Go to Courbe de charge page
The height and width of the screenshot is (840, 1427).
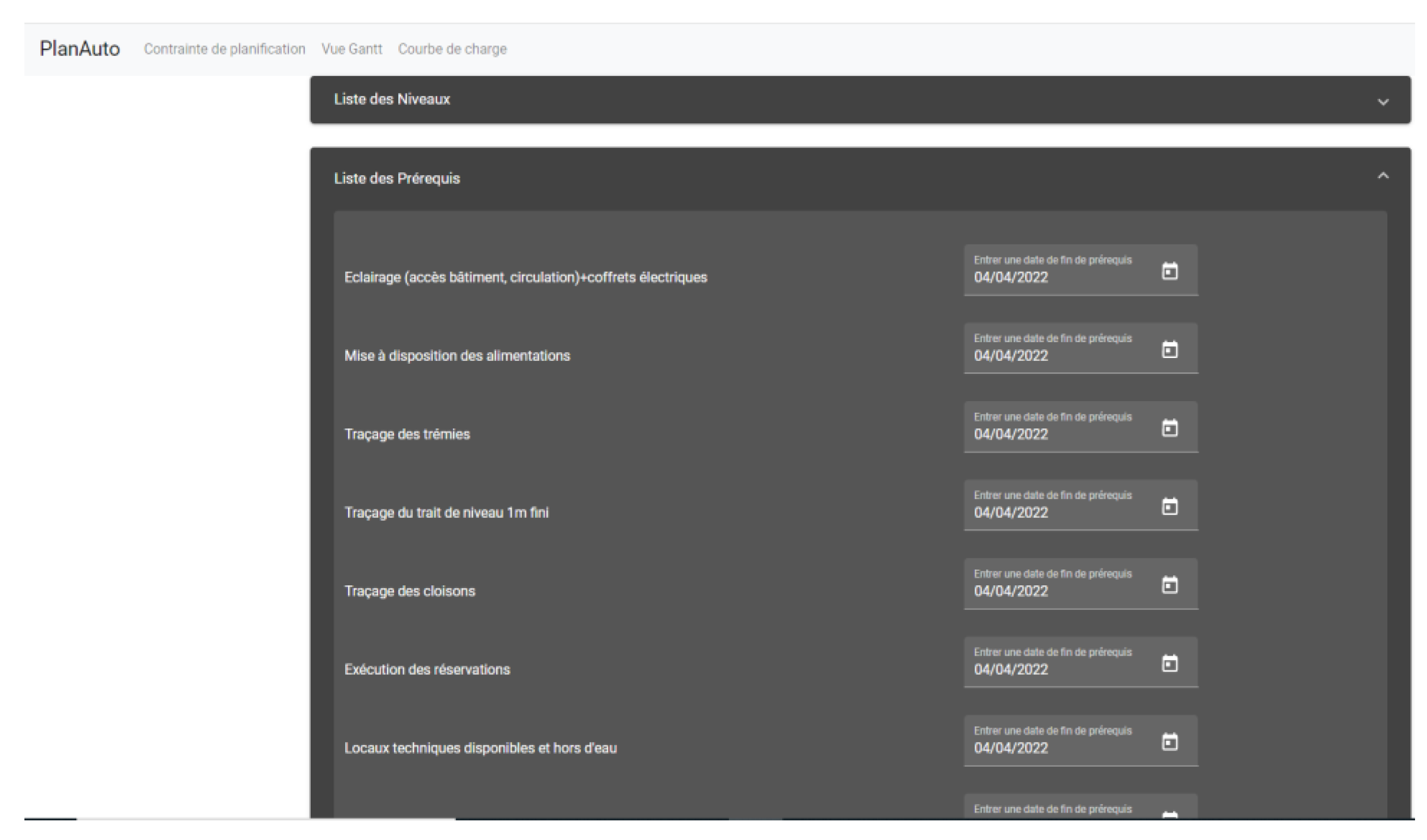[452, 49]
